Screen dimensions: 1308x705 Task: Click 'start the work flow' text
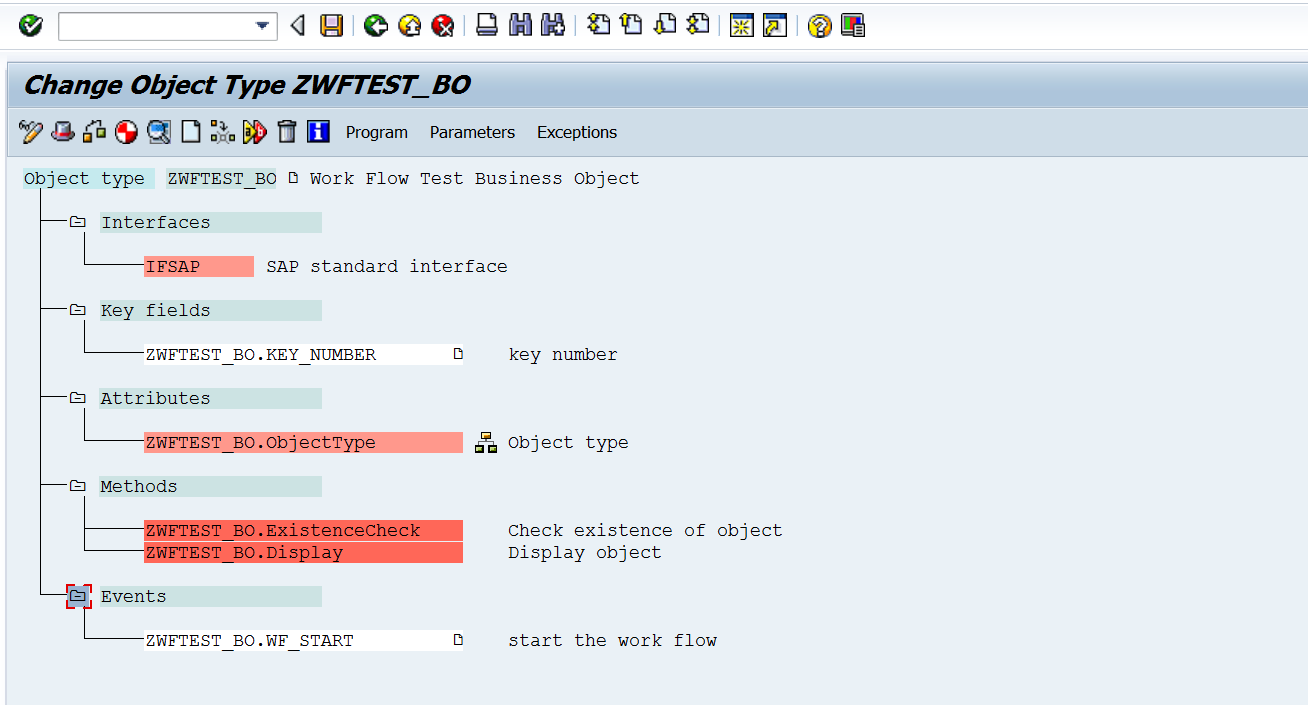point(613,640)
